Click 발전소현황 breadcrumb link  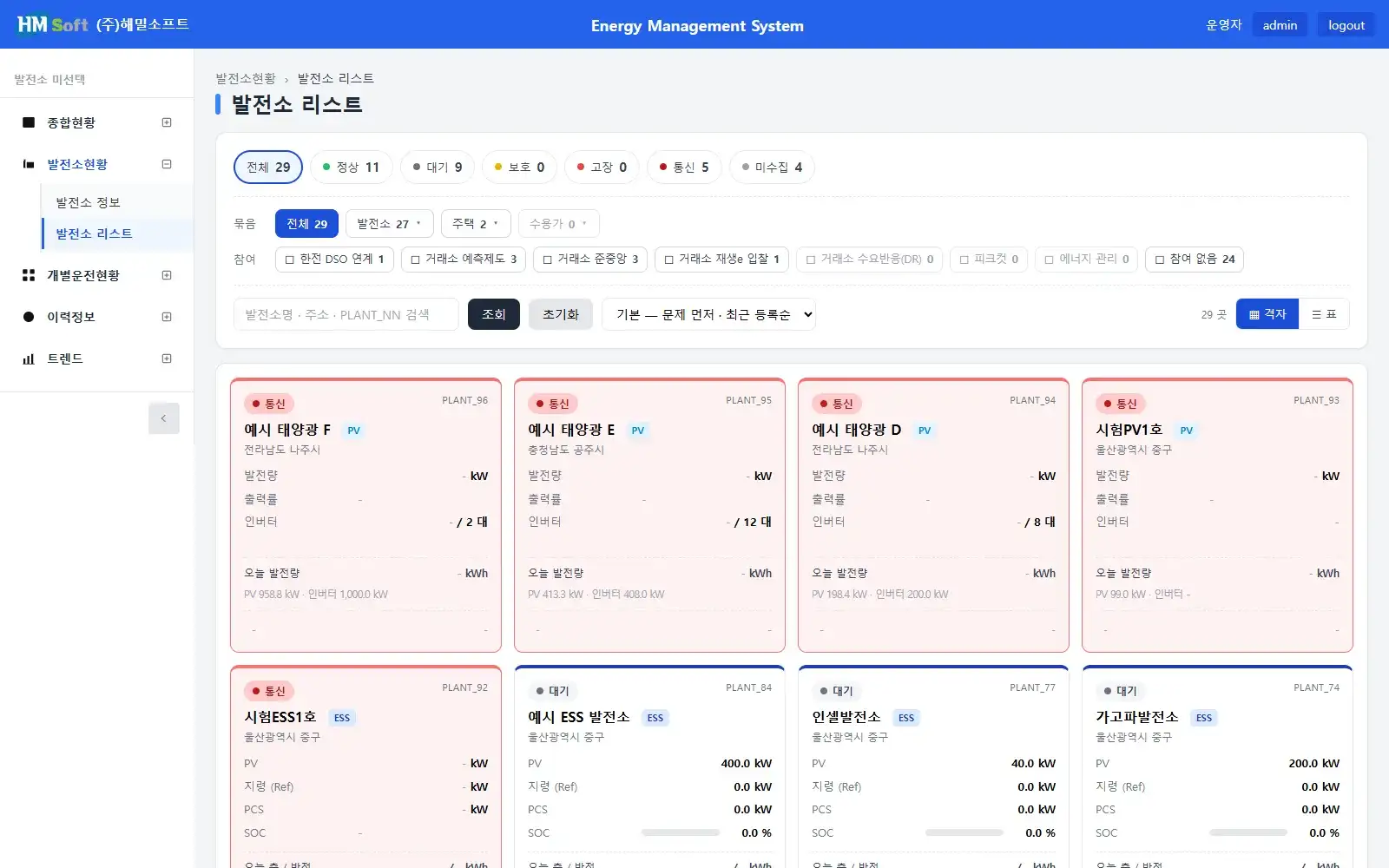tap(246, 78)
